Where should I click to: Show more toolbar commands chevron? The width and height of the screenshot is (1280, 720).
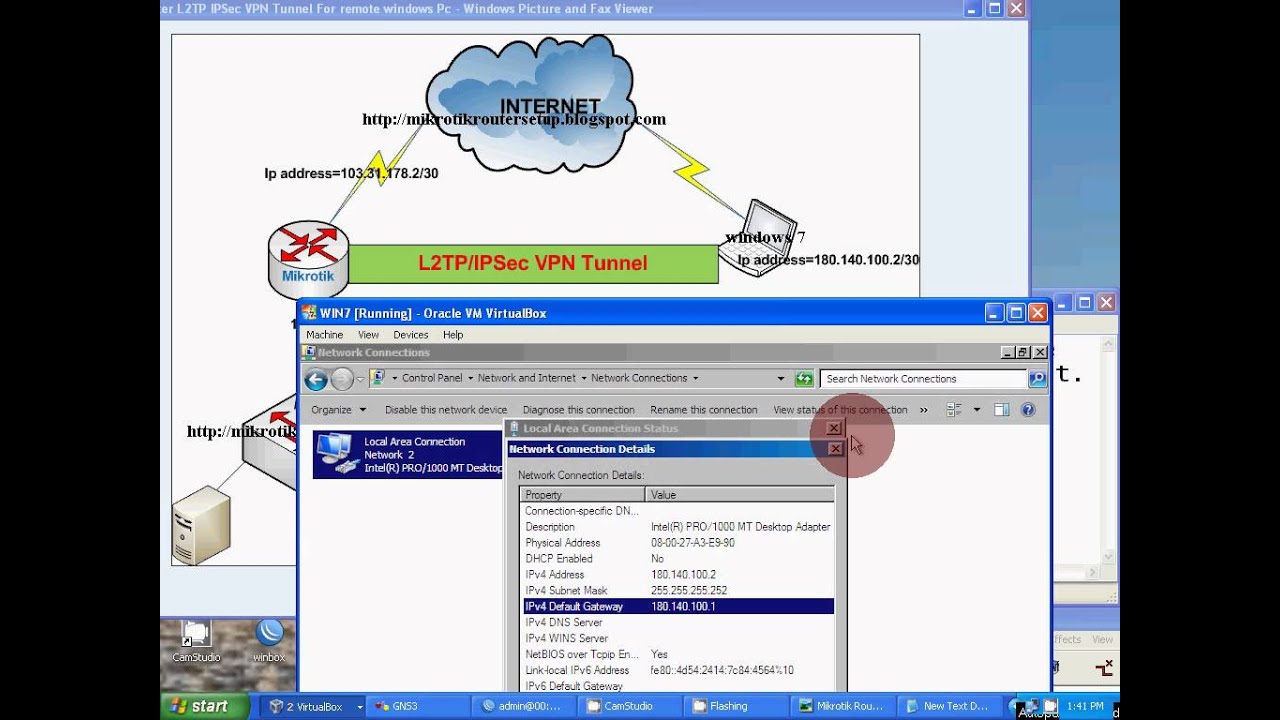click(923, 410)
